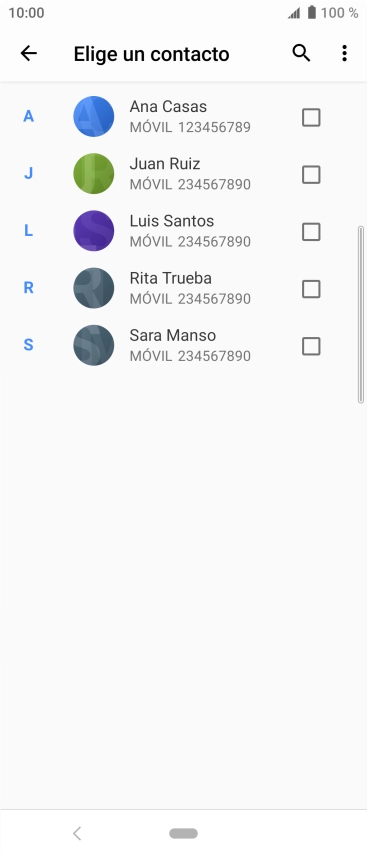Tap Juan Ruiz green avatar
367x858 pixels.
coord(94,173)
